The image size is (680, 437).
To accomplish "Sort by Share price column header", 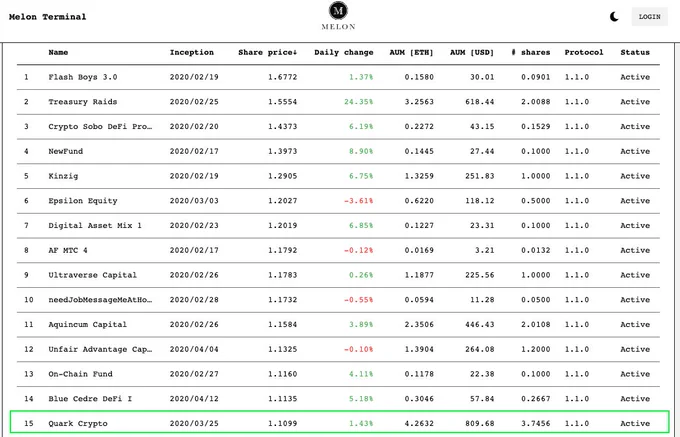I will [x=268, y=52].
